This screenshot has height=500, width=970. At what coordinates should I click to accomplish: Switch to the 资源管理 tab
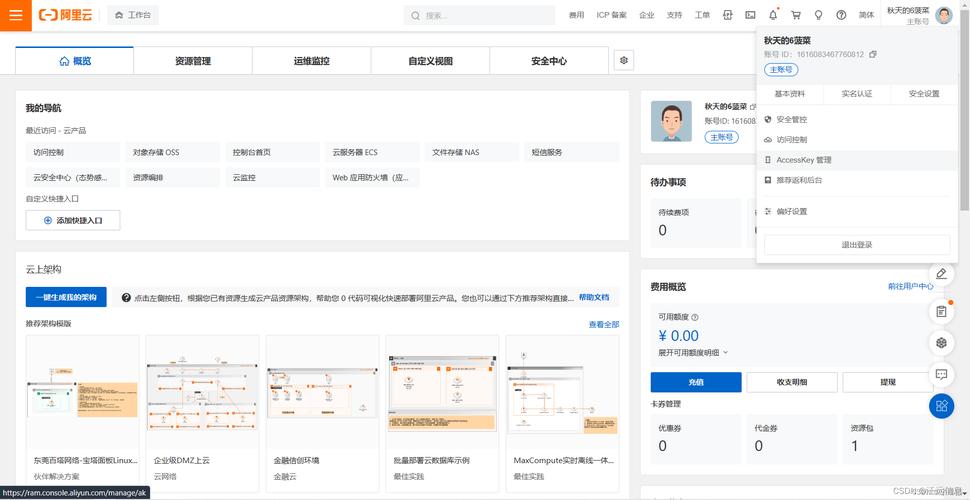193,61
